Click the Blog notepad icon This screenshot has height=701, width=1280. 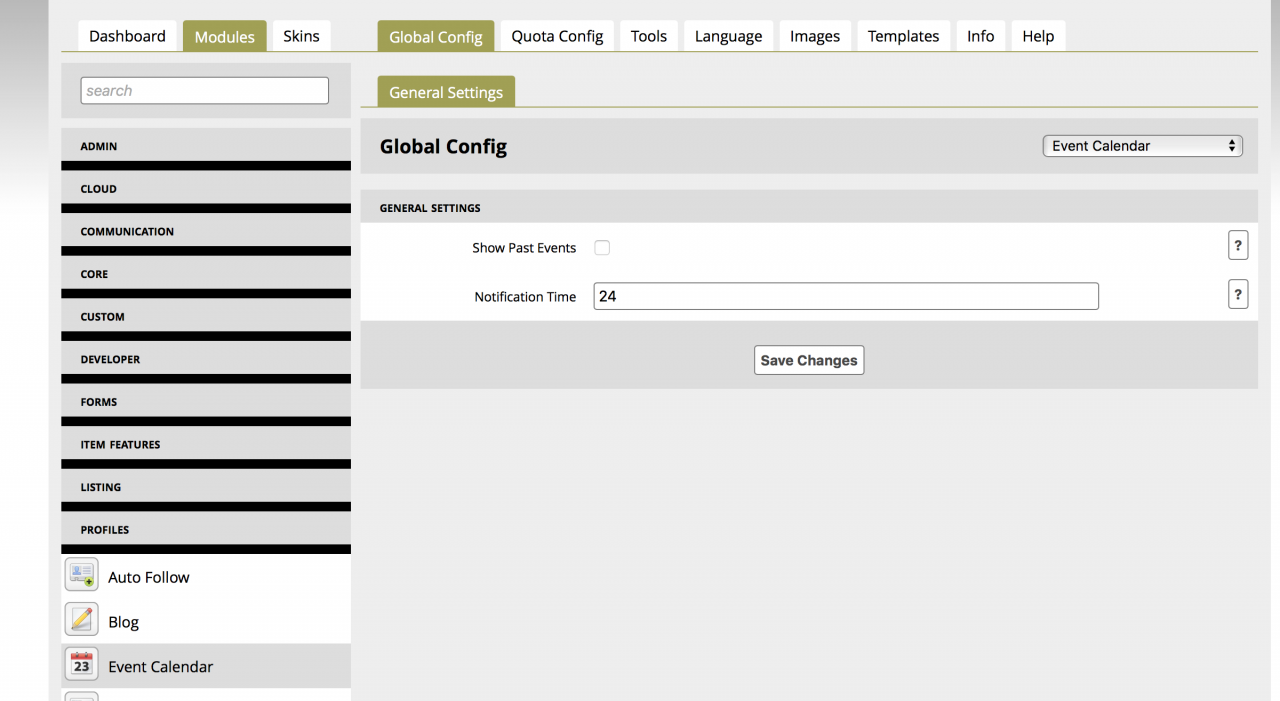point(82,620)
